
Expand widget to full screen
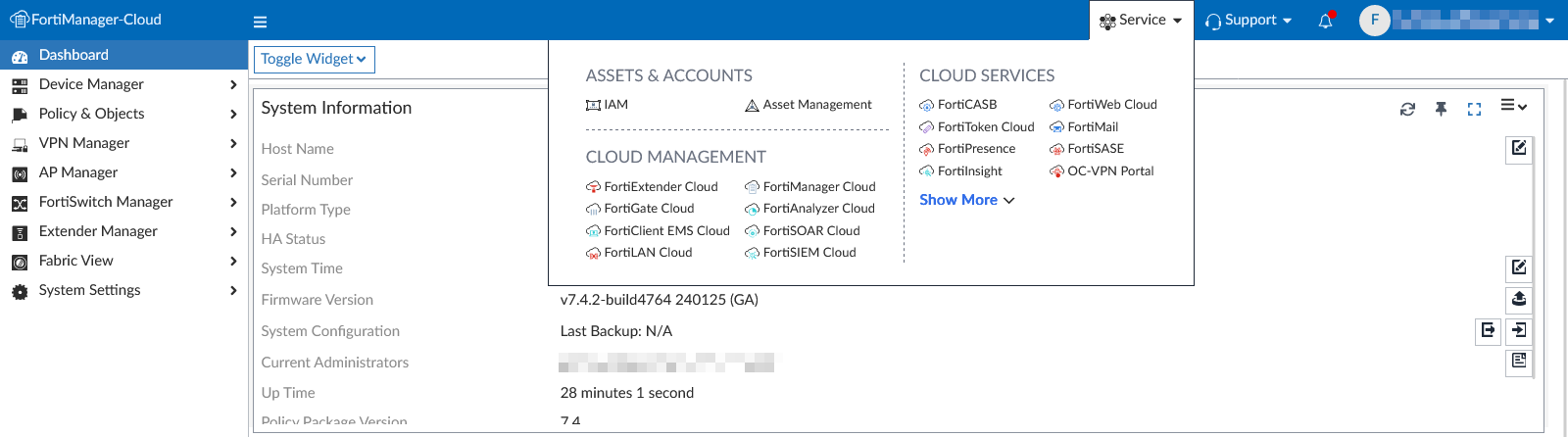(x=1474, y=109)
